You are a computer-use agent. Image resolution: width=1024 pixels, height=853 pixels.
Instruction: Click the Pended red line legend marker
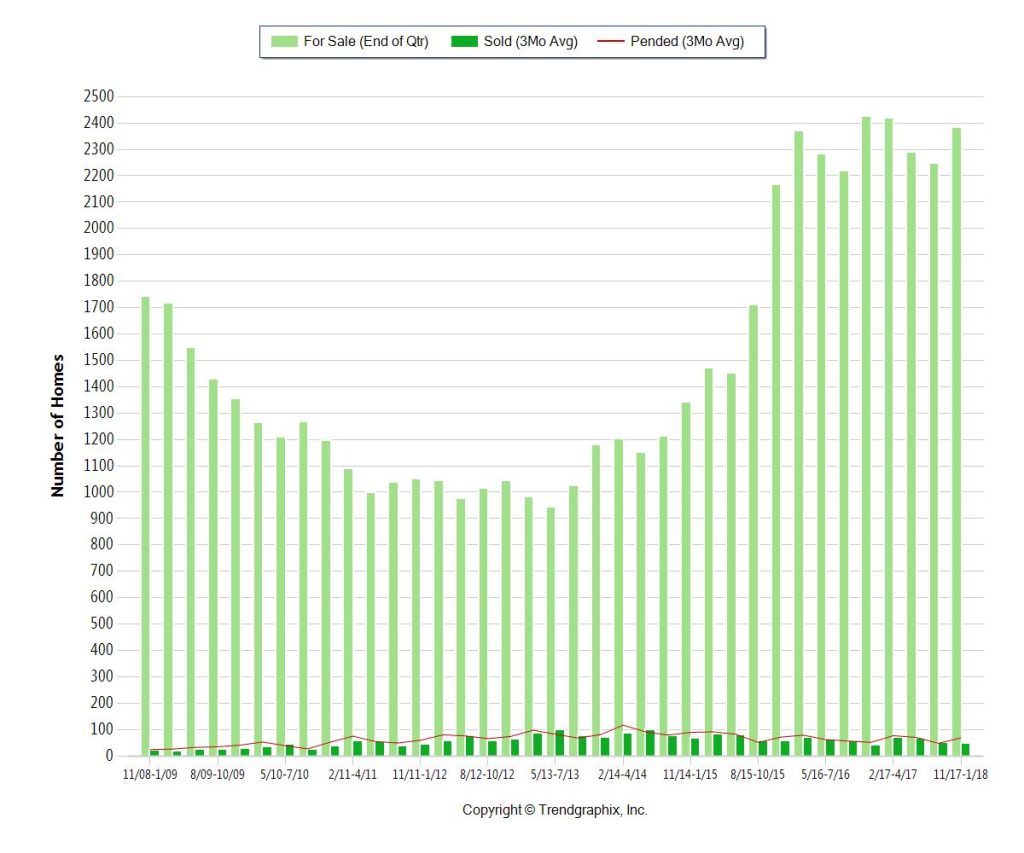tap(611, 42)
